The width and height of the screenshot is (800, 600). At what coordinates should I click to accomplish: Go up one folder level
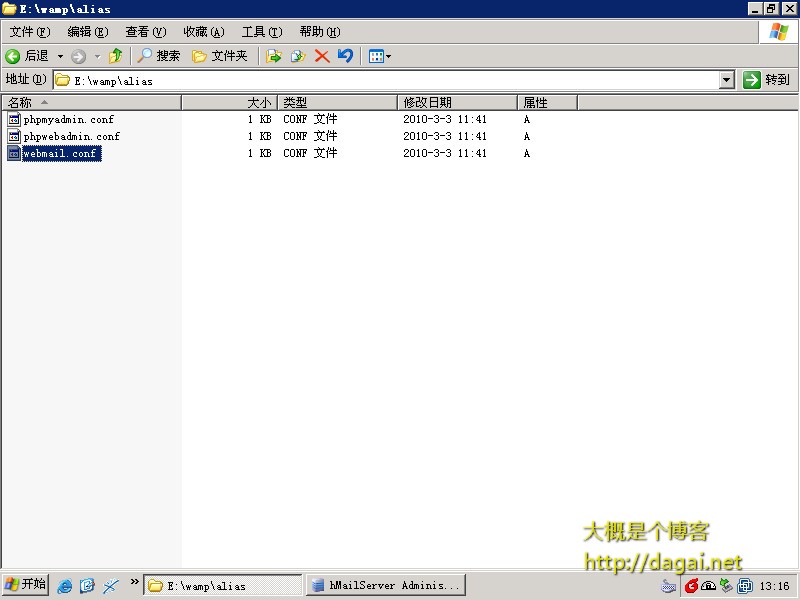tap(116, 56)
